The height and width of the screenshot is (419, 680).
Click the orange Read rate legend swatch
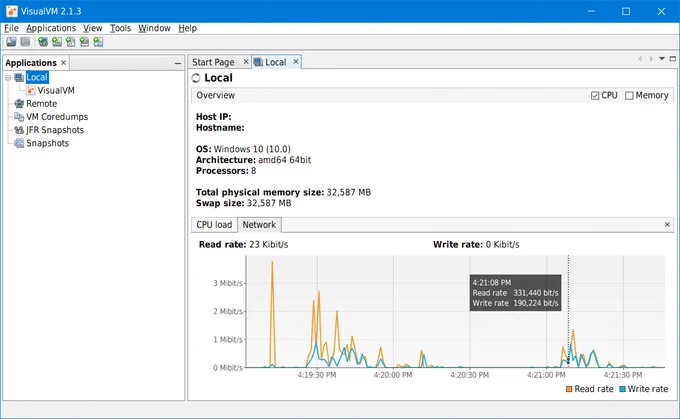569,389
